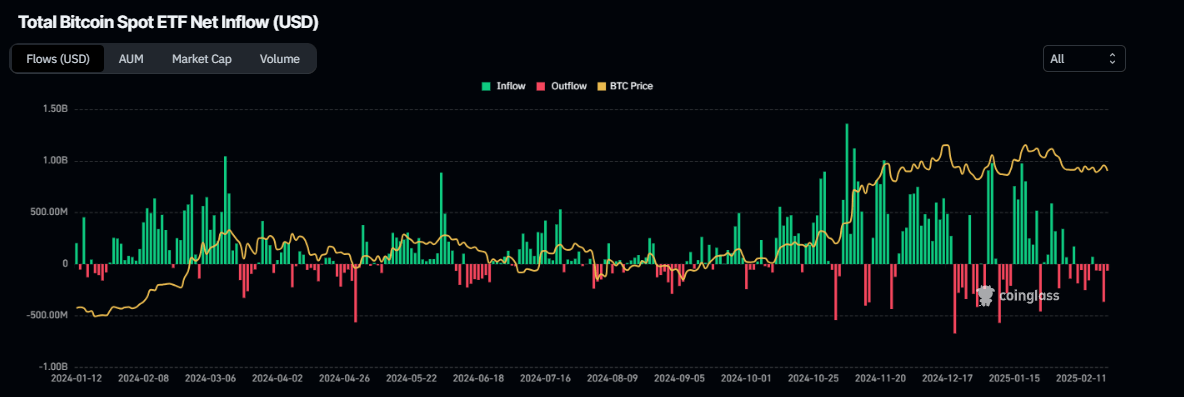The width and height of the screenshot is (1184, 397).
Task: Click the yellow BTC Price legend swatch
Action: [x=601, y=86]
